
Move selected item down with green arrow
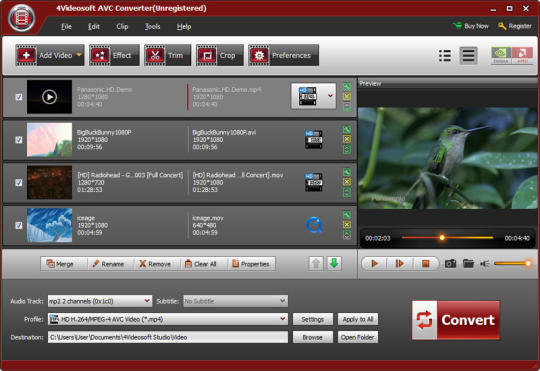(334, 264)
